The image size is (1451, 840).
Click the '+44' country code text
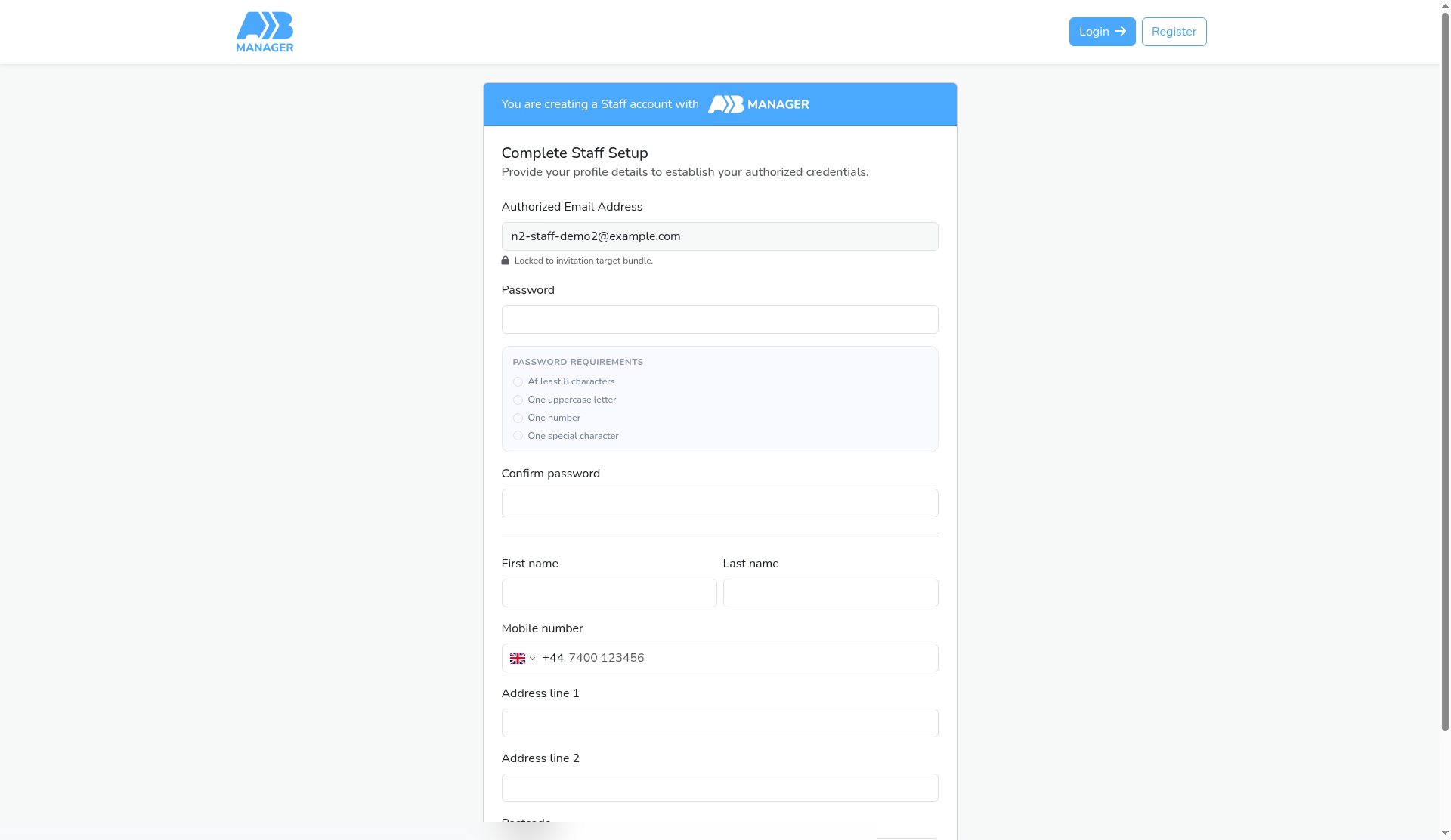click(553, 658)
